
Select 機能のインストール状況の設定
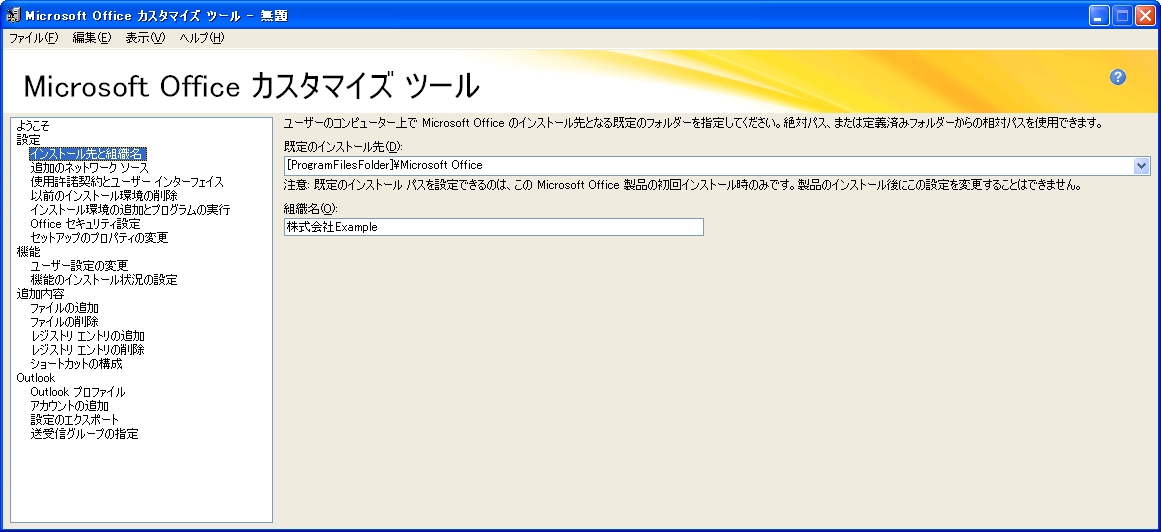click(x=104, y=280)
